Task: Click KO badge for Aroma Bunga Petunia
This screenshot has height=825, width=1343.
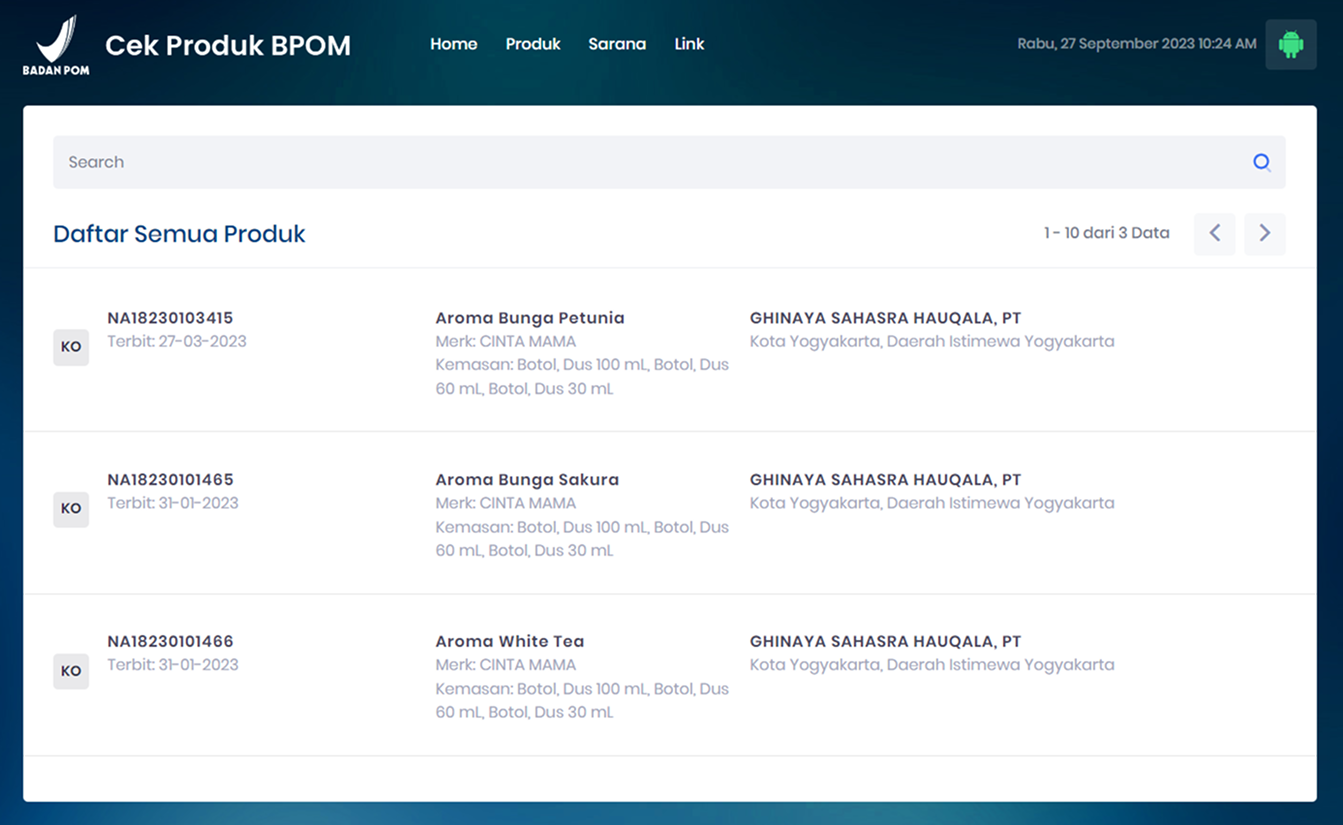Action: coord(71,347)
